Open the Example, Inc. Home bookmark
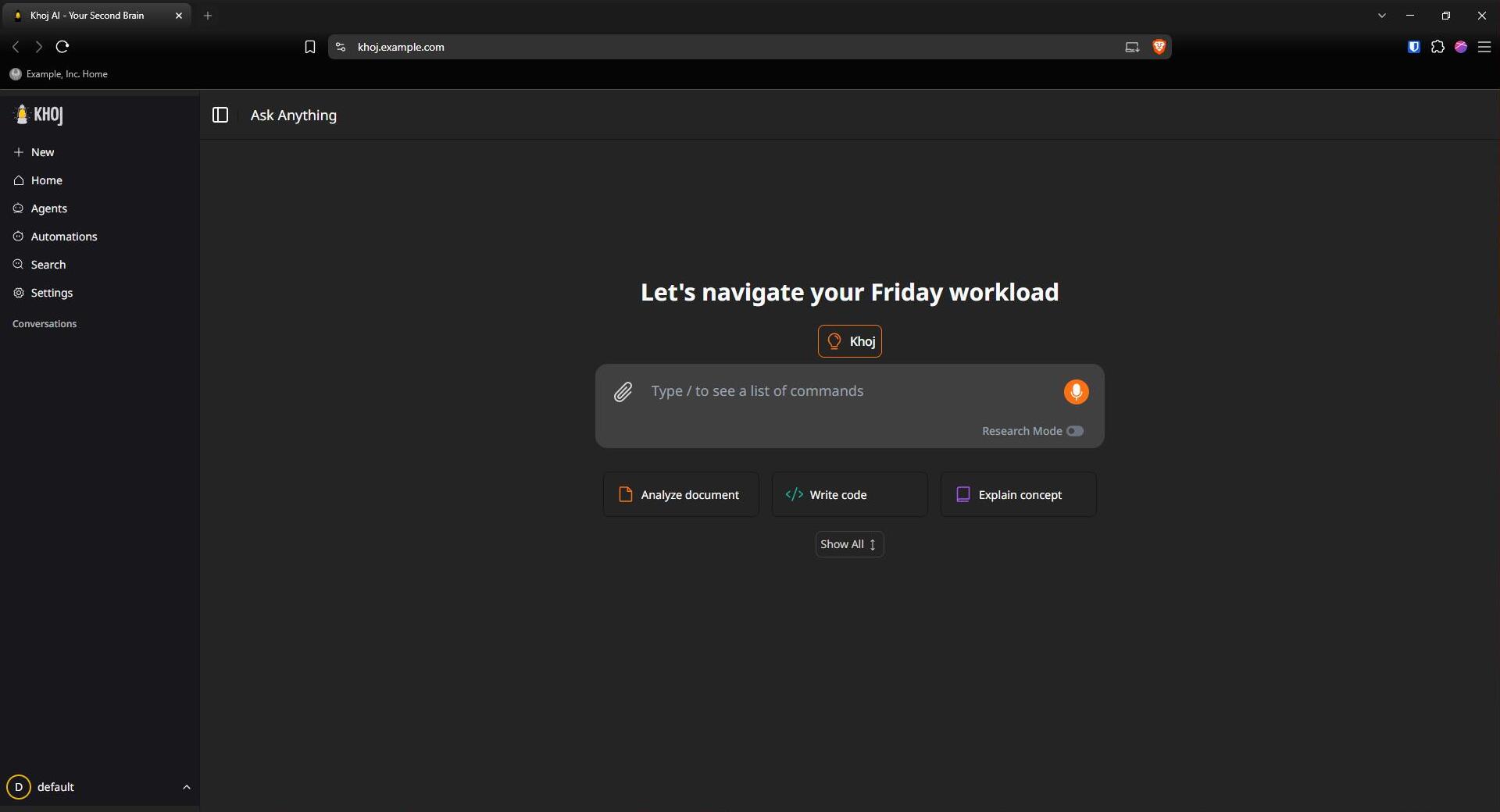Screen dimensions: 1500x812 59,74
